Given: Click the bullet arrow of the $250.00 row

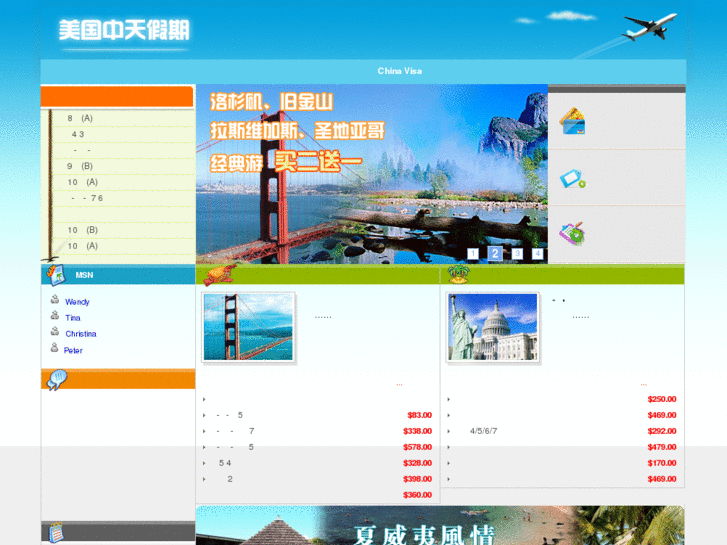Looking at the screenshot, I should (x=449, y=399).
